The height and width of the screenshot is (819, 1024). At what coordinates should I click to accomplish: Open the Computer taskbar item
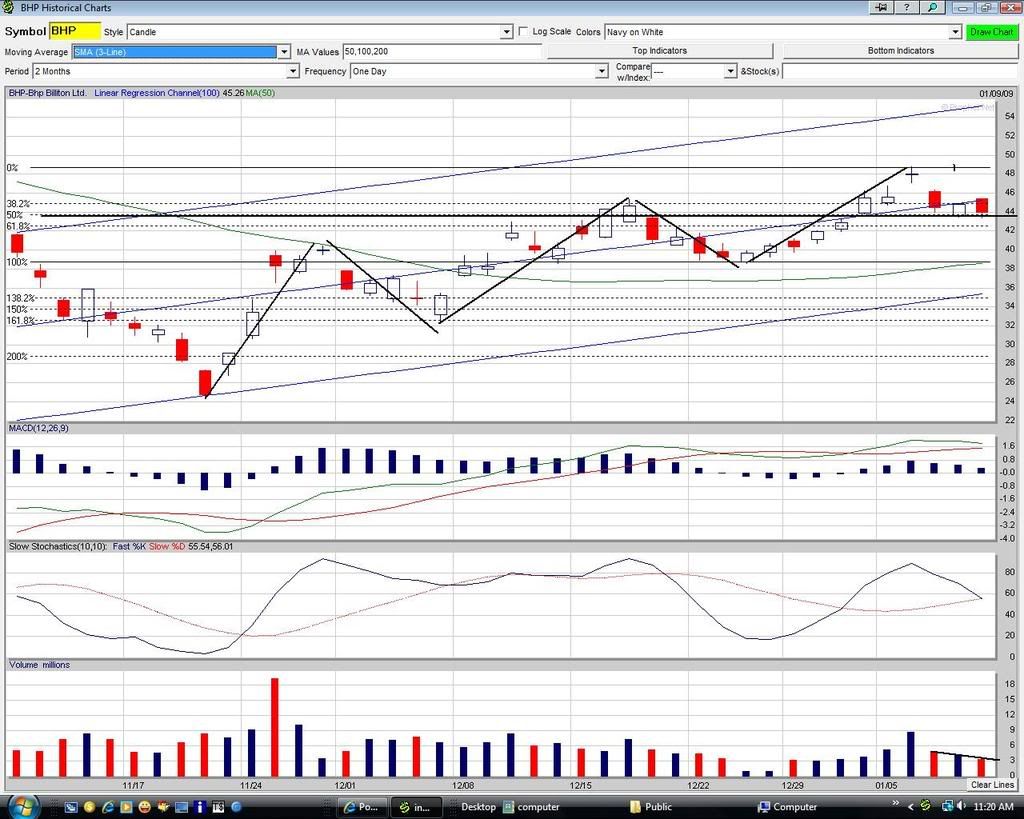click(x=787, y=807)
